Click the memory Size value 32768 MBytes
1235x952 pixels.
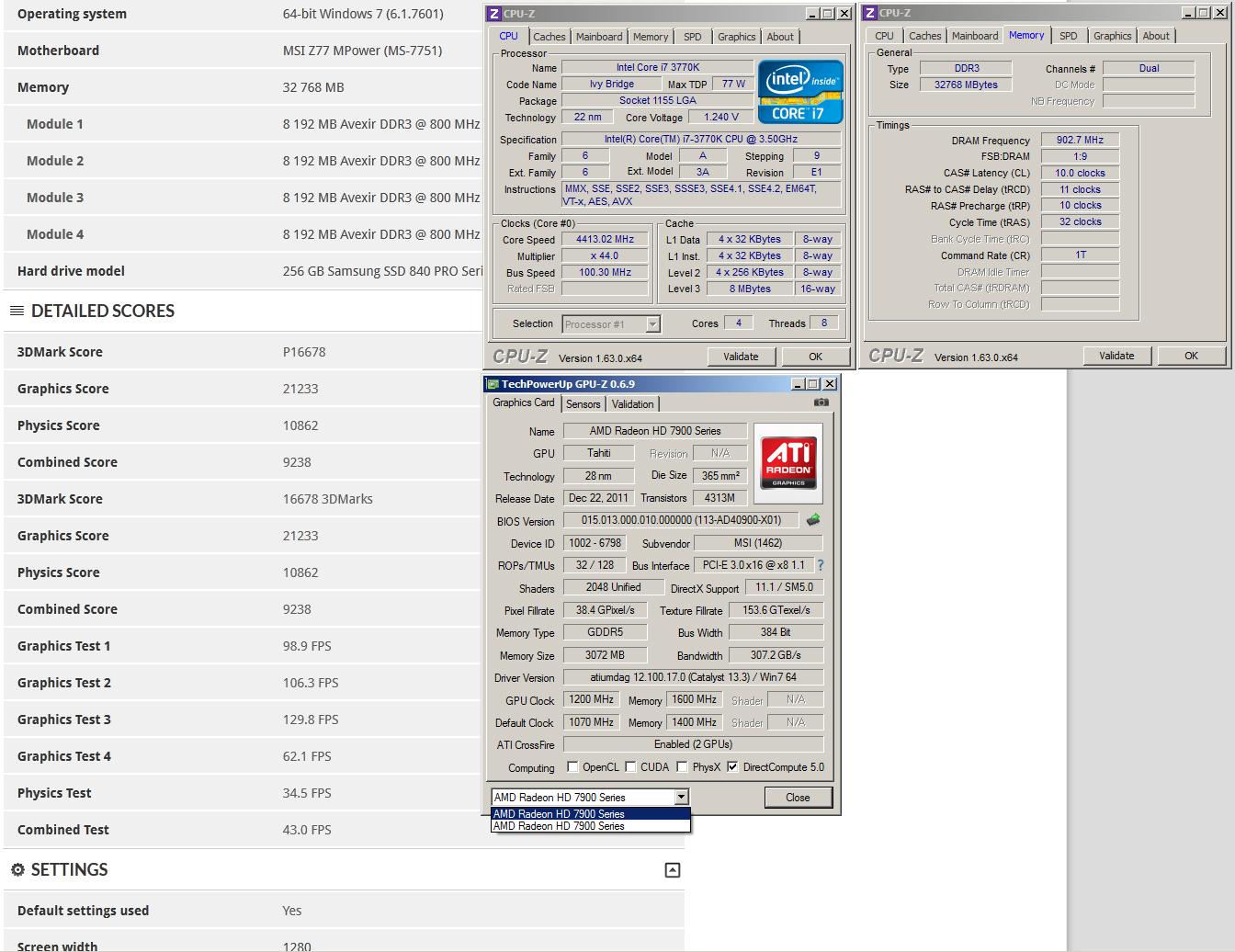[966, 84]
